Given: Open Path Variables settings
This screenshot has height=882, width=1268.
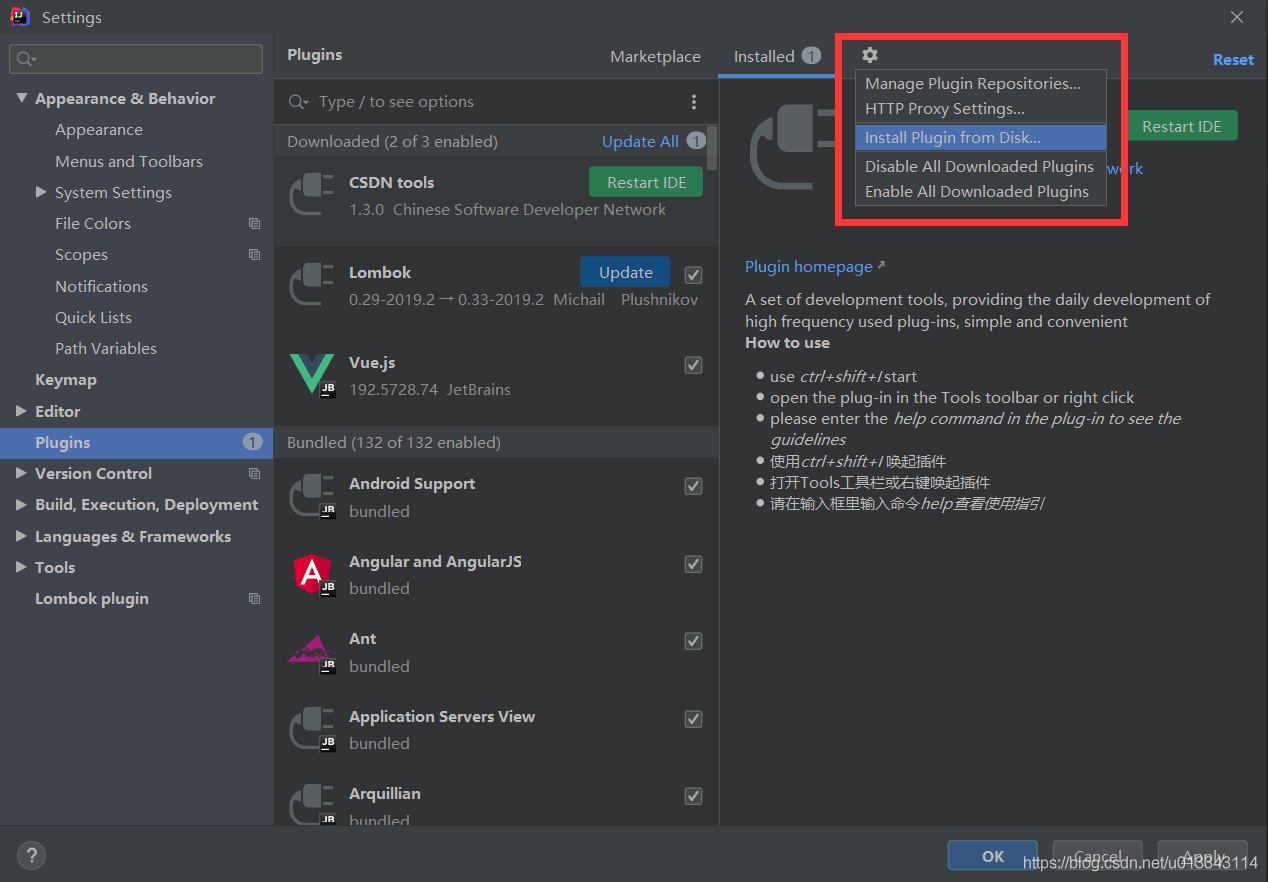Looking at the screenshot, I should point(106,348).
